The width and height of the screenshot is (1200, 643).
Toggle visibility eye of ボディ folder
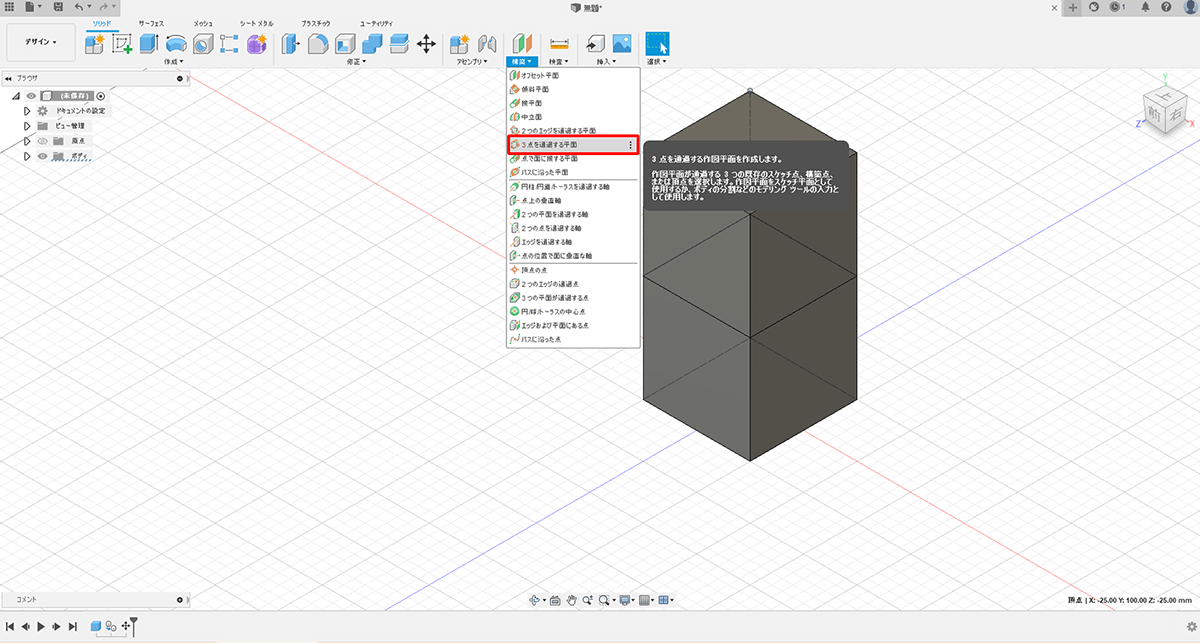pyautogui.click(x=43, y=156)
